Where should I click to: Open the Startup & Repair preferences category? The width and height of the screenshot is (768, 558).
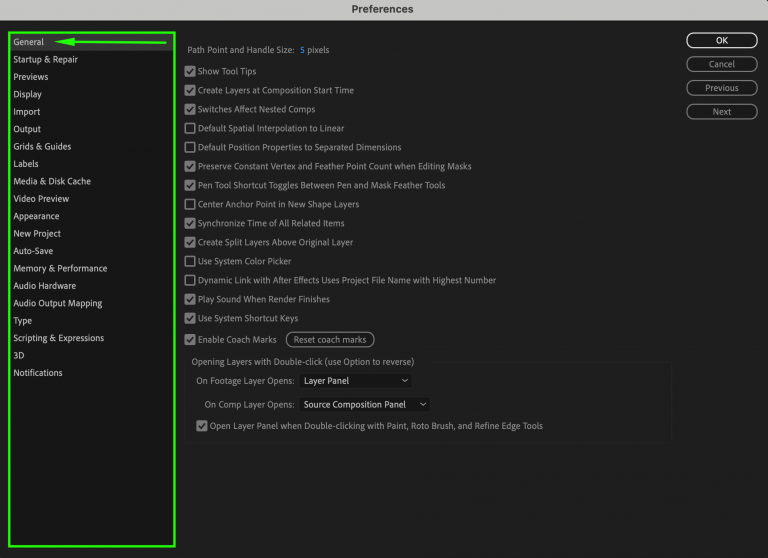(x=45, y=60)
